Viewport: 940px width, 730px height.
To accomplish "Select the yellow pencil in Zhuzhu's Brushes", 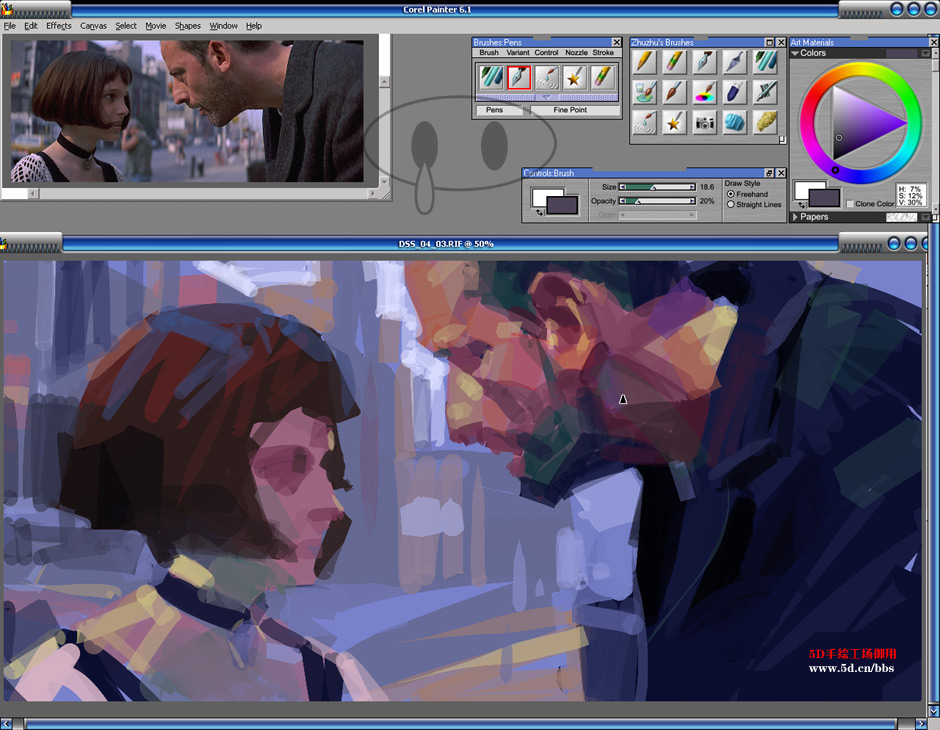I will click(644, 62).
